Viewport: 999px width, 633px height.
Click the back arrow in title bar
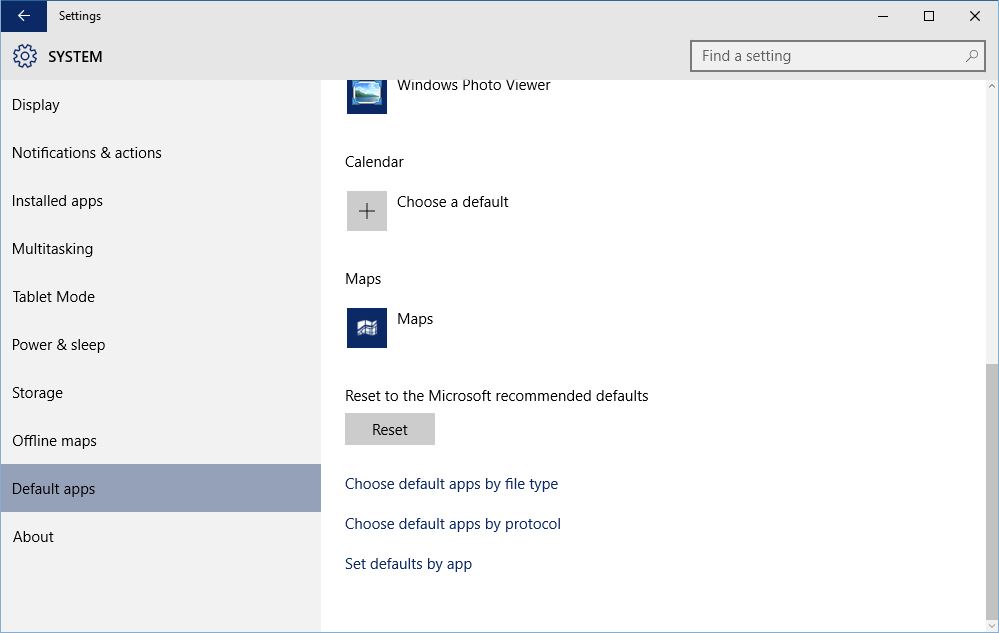(24, 16)
